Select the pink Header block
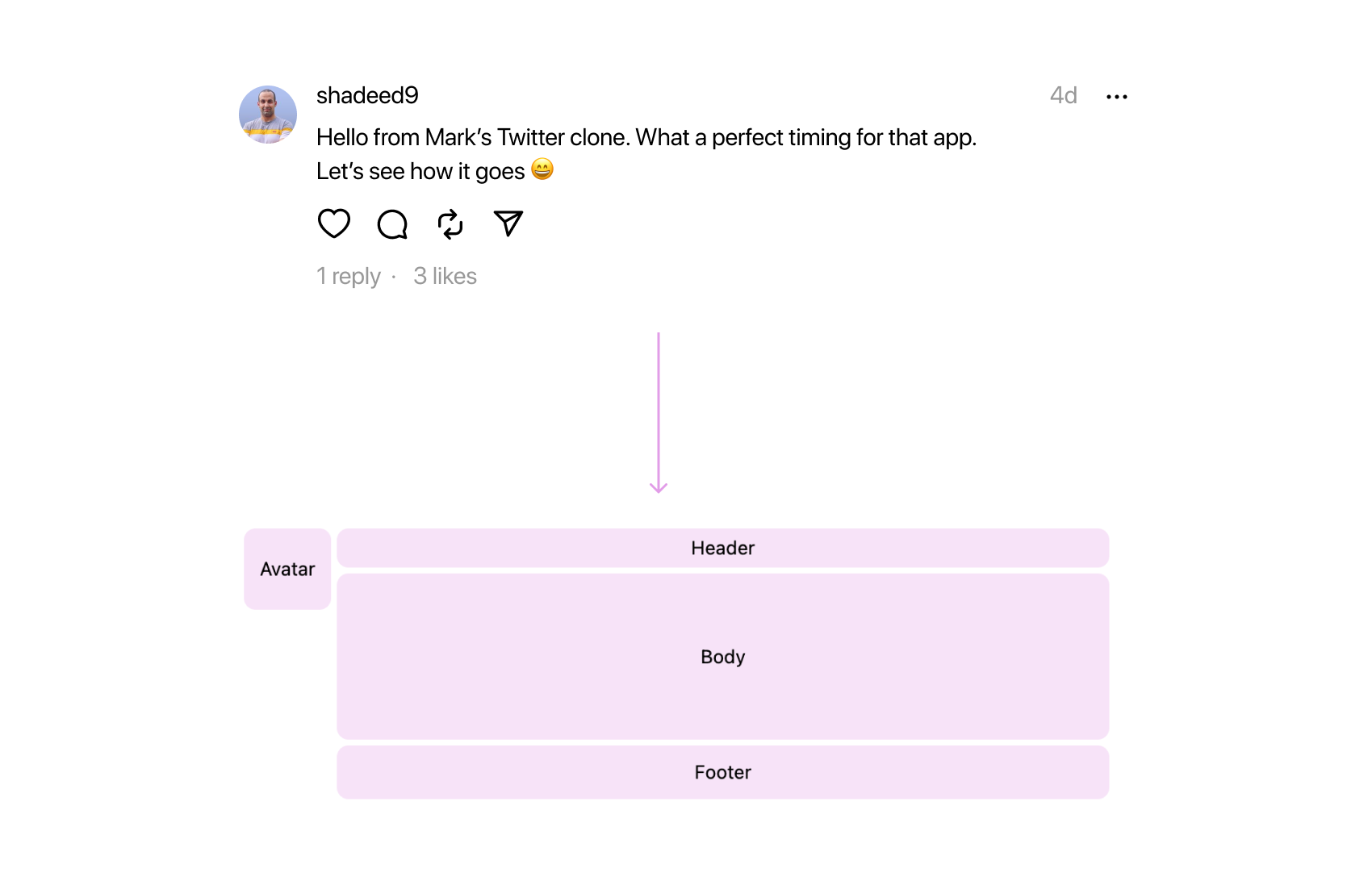 coord(722,548)
